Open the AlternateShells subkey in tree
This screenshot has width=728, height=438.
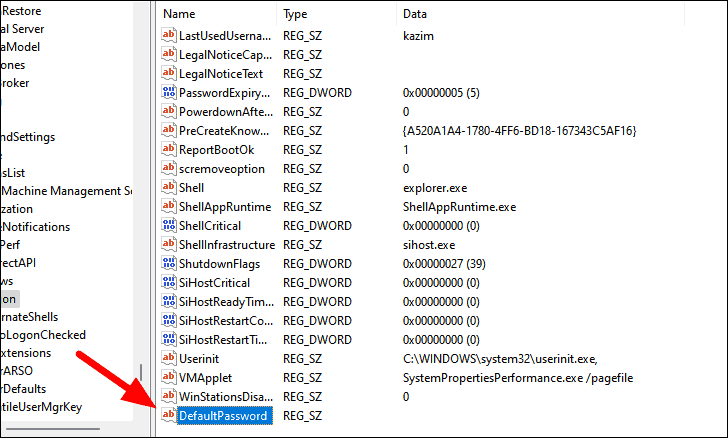pyautogui.click(x=29, y=317)
